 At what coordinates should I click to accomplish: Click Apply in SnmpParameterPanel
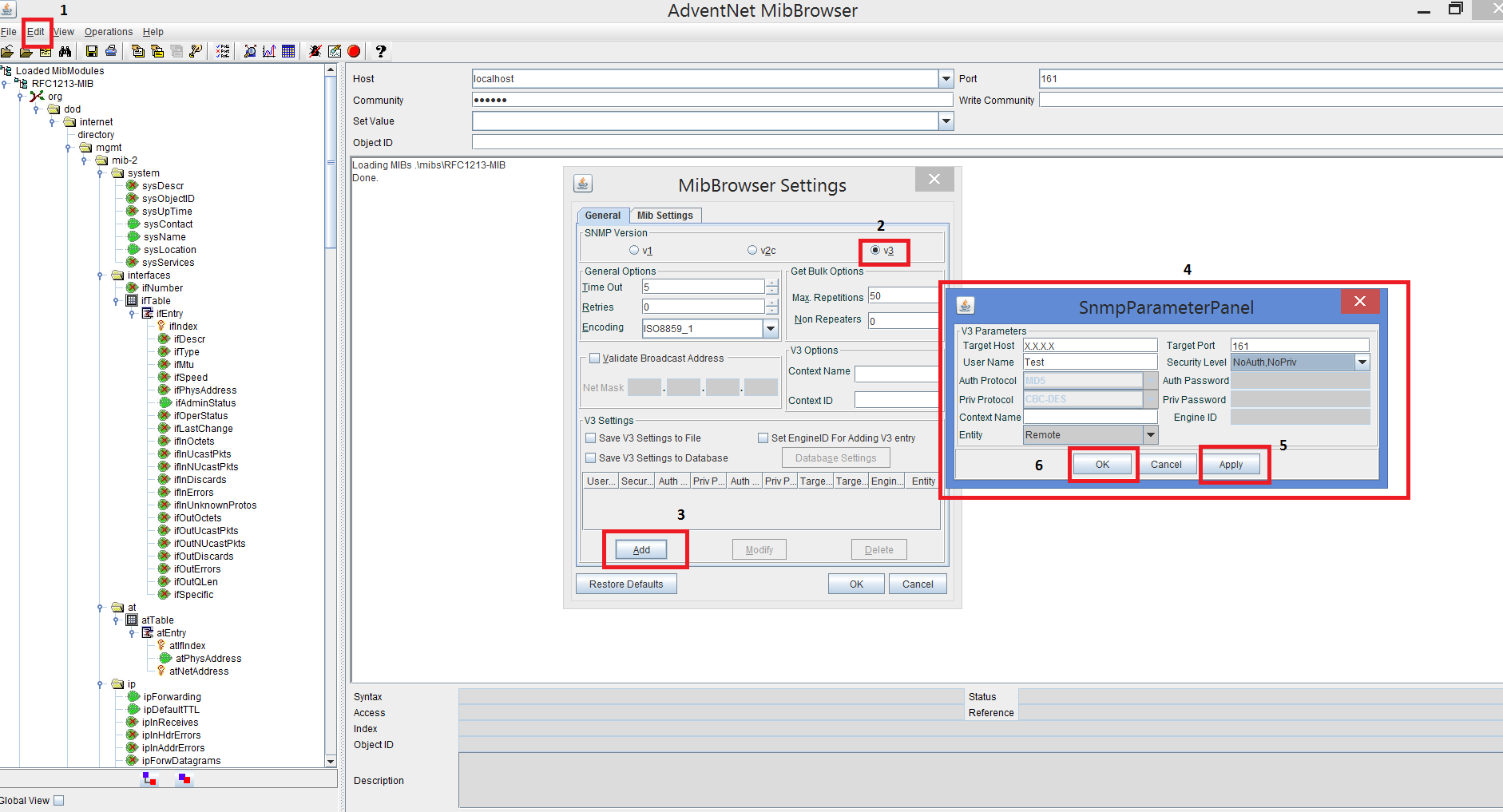pos(1231,465)
